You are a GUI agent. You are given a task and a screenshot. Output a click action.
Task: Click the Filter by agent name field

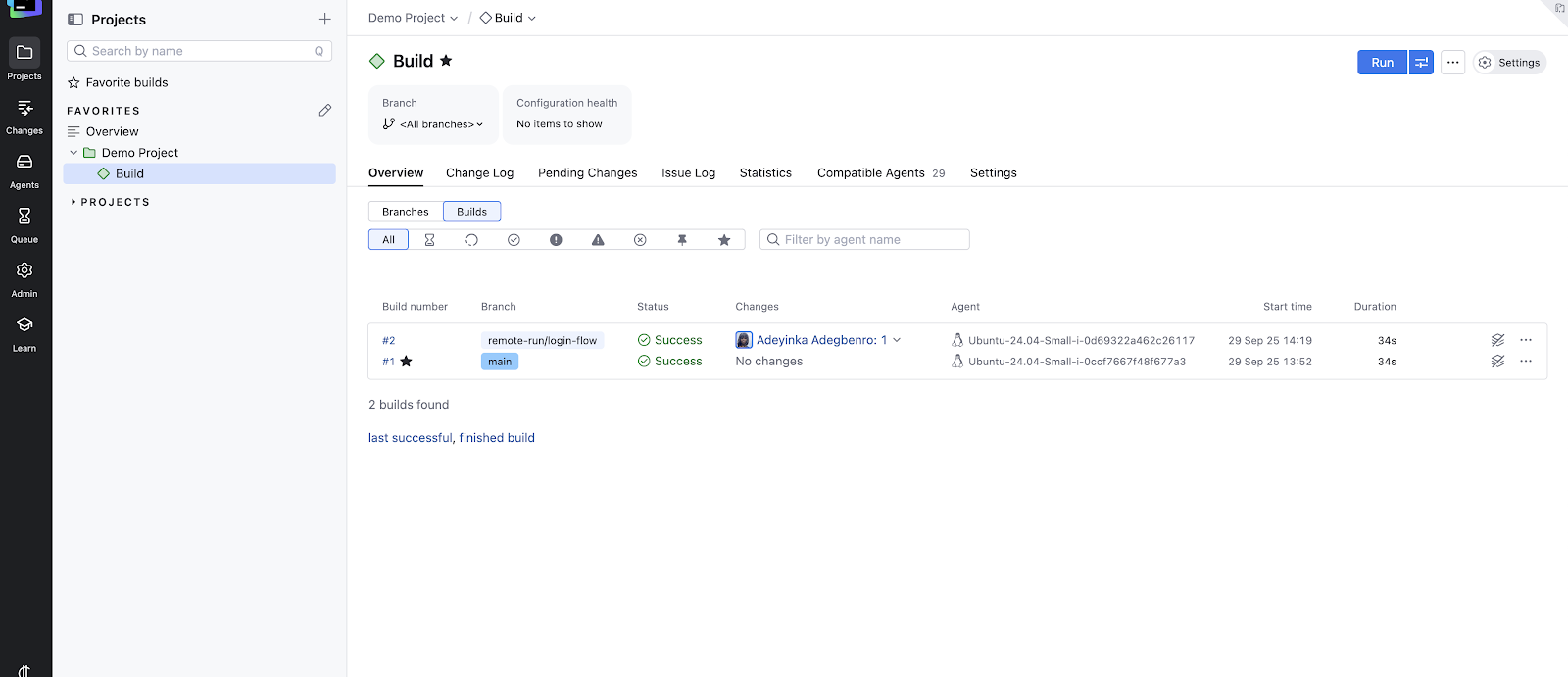point(865,240)
